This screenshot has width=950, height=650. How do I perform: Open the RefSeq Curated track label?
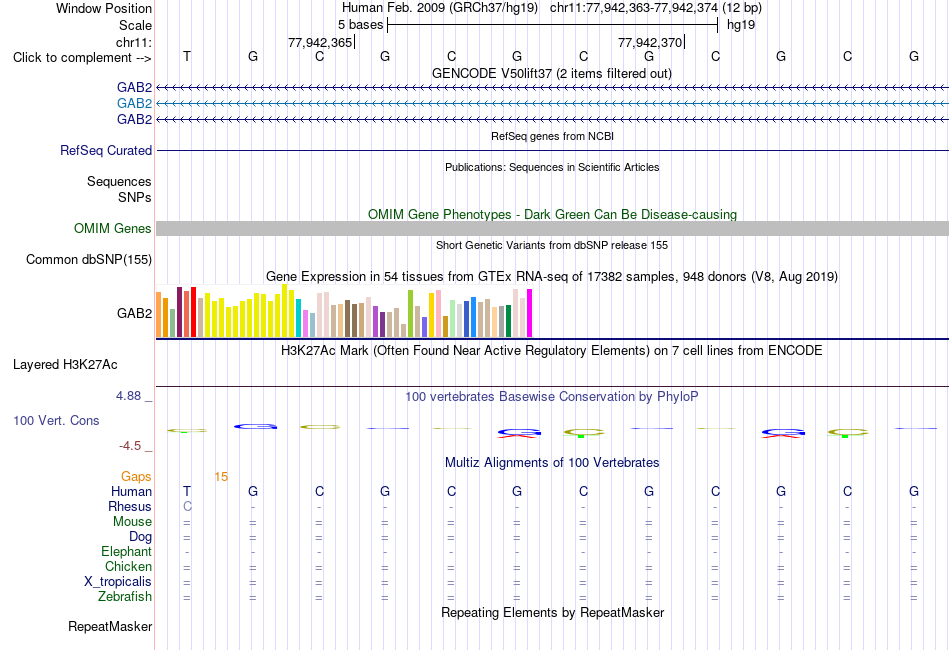click(x=106, y=150)
